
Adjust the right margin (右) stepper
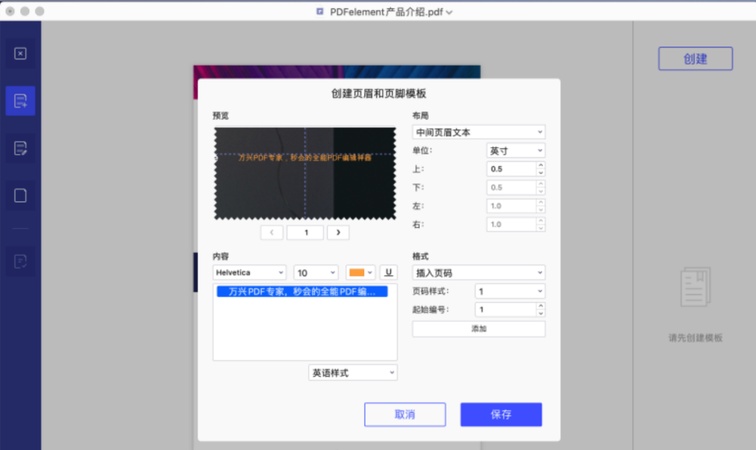click(541, 224)
